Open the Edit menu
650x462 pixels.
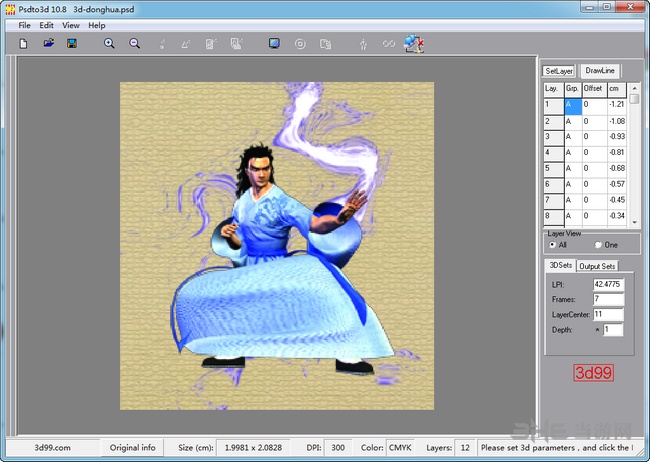[x=46, y=25]
